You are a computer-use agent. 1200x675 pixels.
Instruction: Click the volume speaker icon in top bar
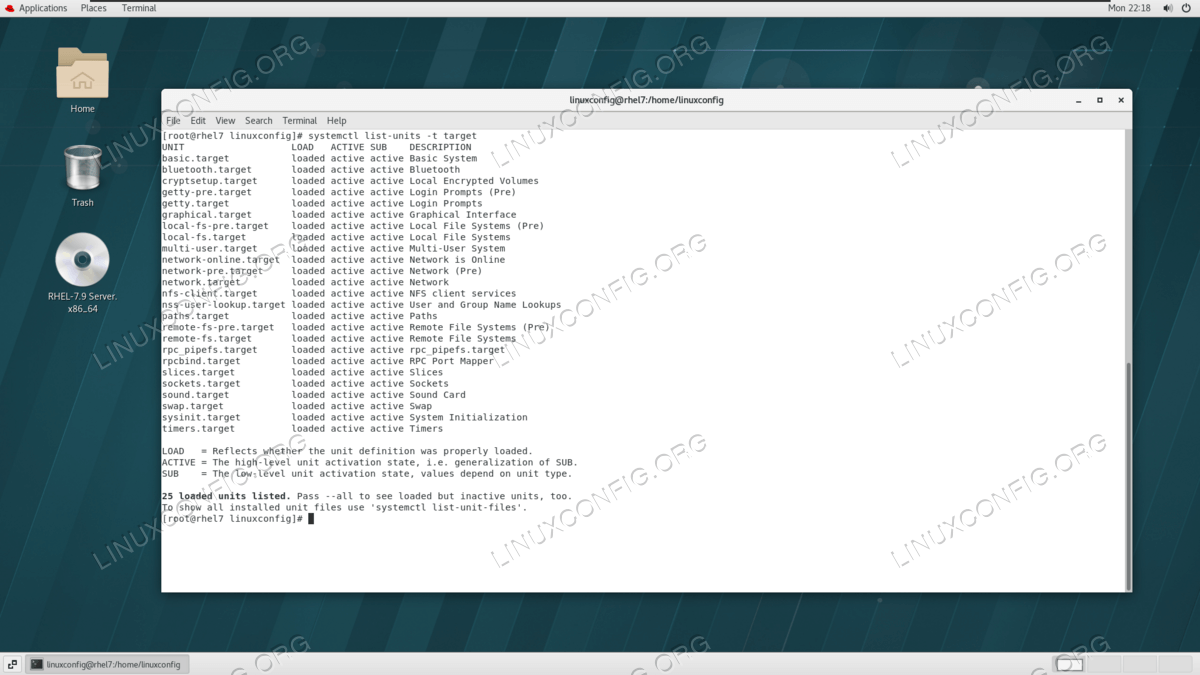(1169, 8)
